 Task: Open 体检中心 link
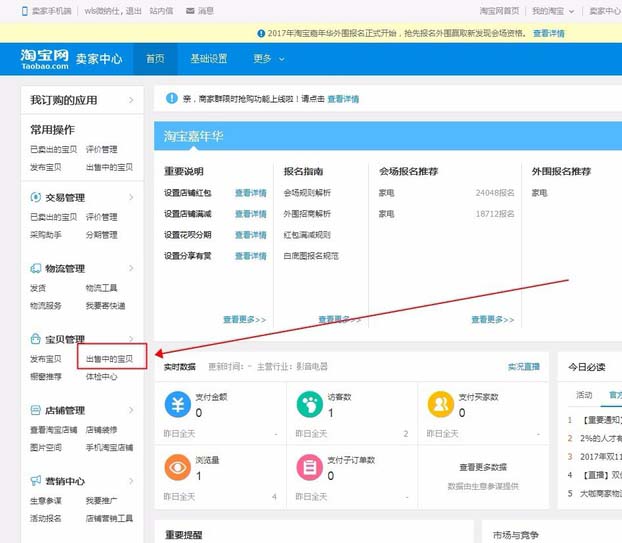[x=102, y=376]
